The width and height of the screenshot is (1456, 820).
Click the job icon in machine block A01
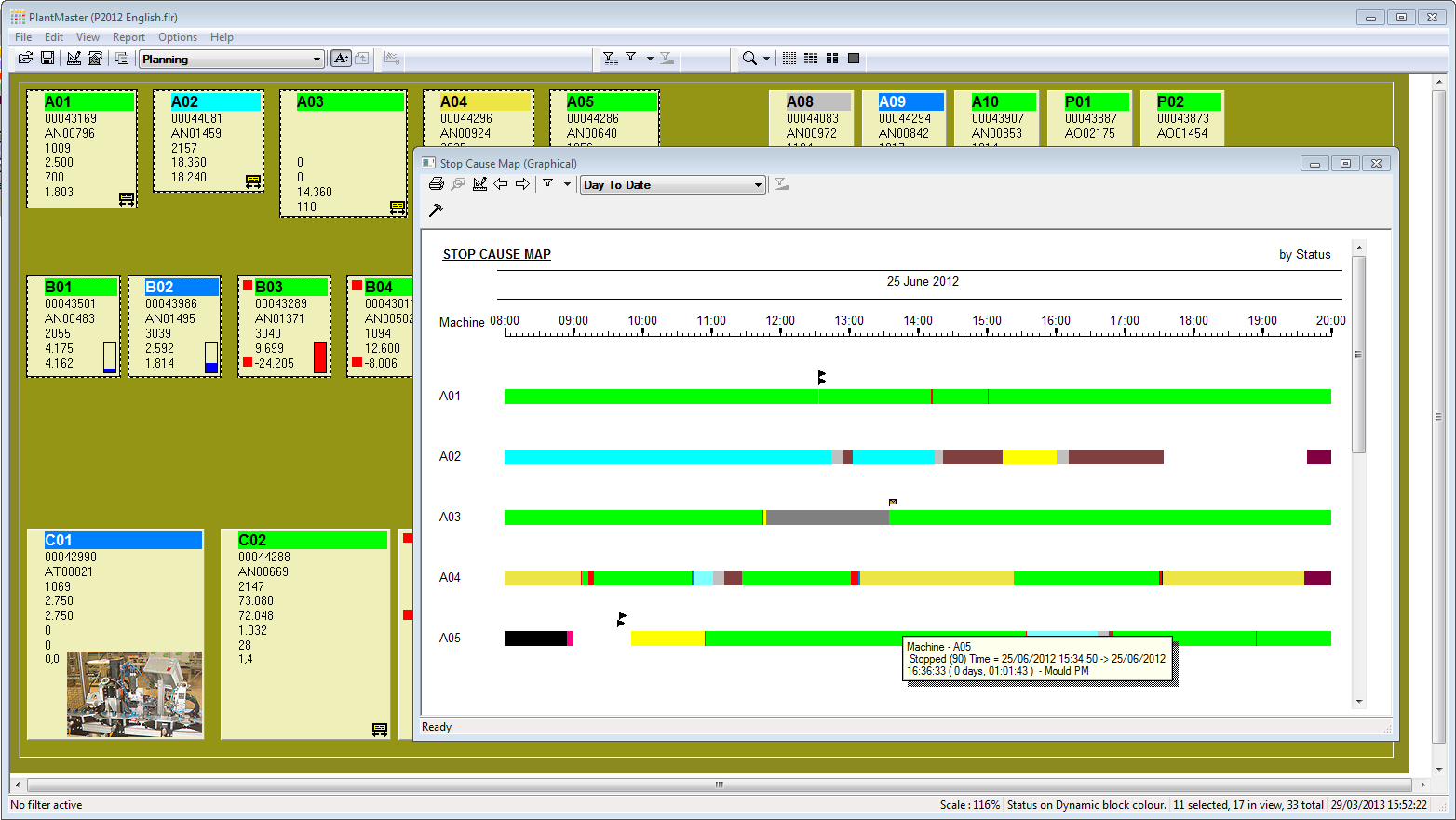coord(127,198)
